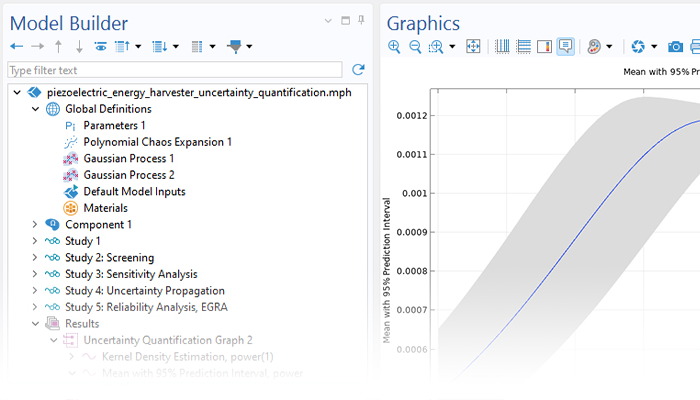
Task: Click the Expand tree icon in Model Builder toolbar
Action: tap(159, 46)
